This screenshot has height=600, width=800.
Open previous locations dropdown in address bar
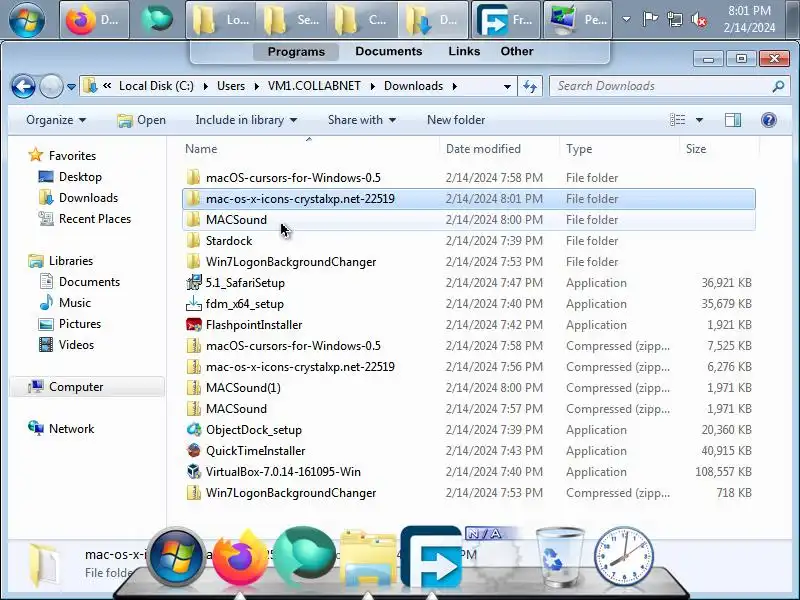click(x=507, y=86)
